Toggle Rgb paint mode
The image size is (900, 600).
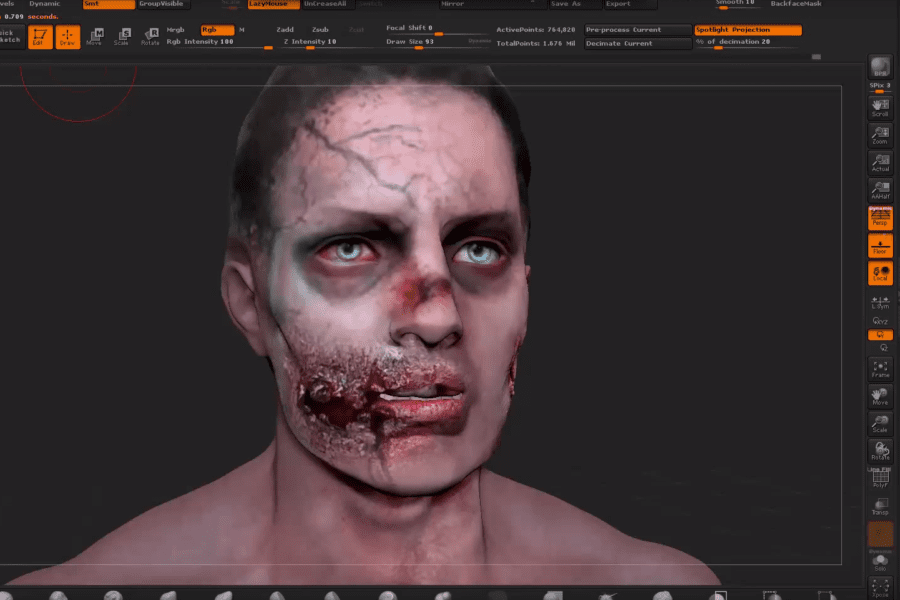pyautogui.click(x=218, y=30)
